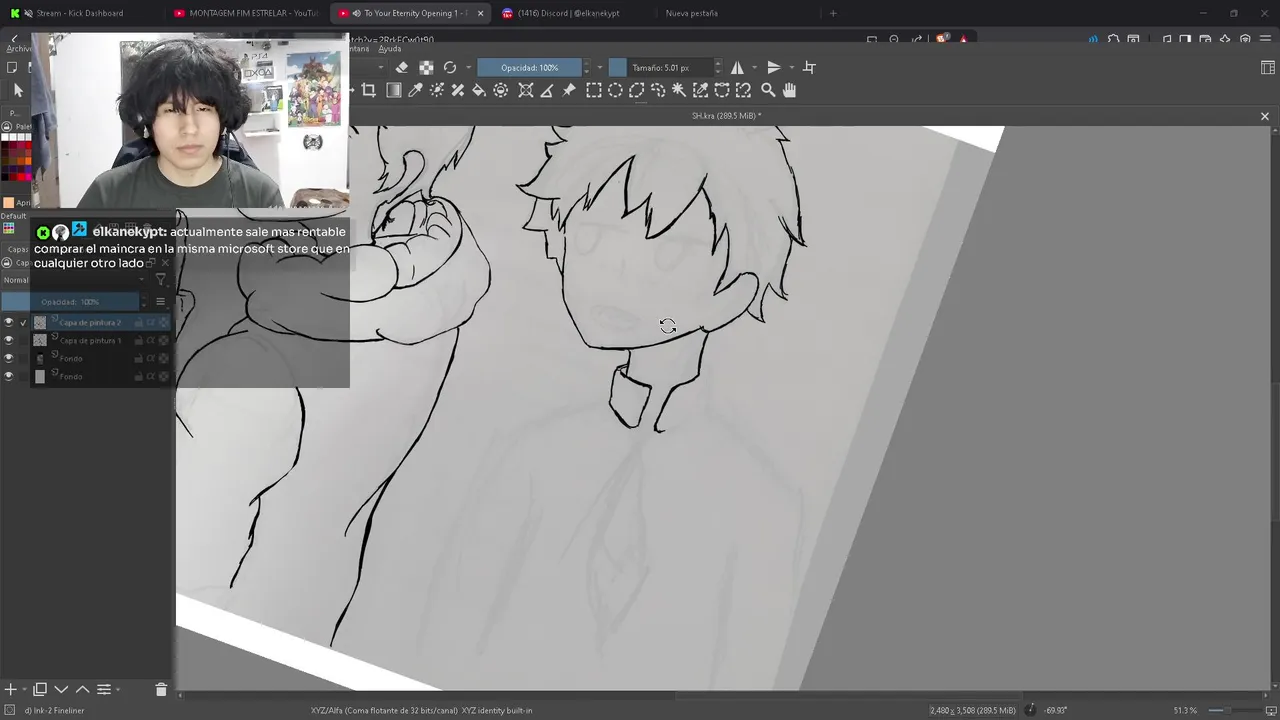Image resolution: width=1280 pixels, height=720 pixels.
Task: Open a new browser tab with plus
Action: click(833, 13)
